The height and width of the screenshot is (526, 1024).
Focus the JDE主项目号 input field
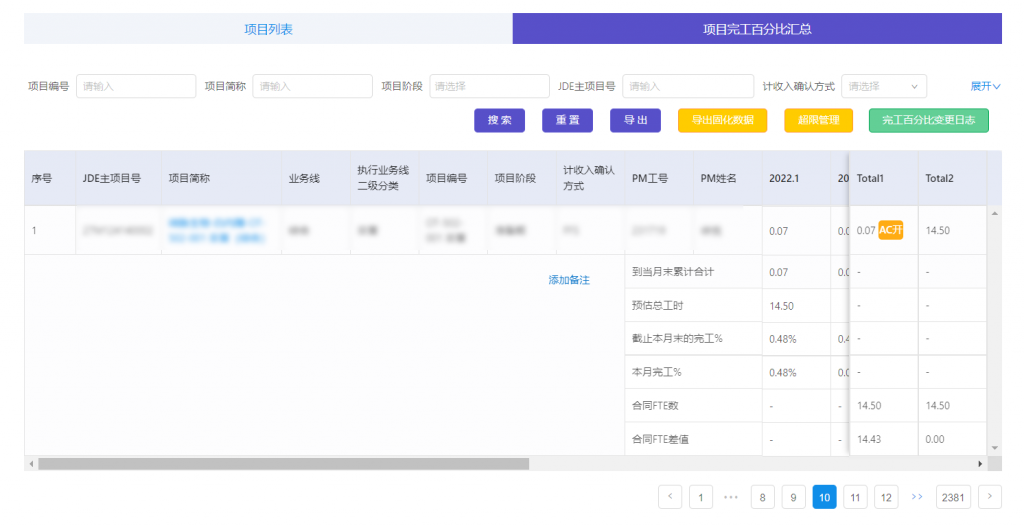(x=688, y=86)
